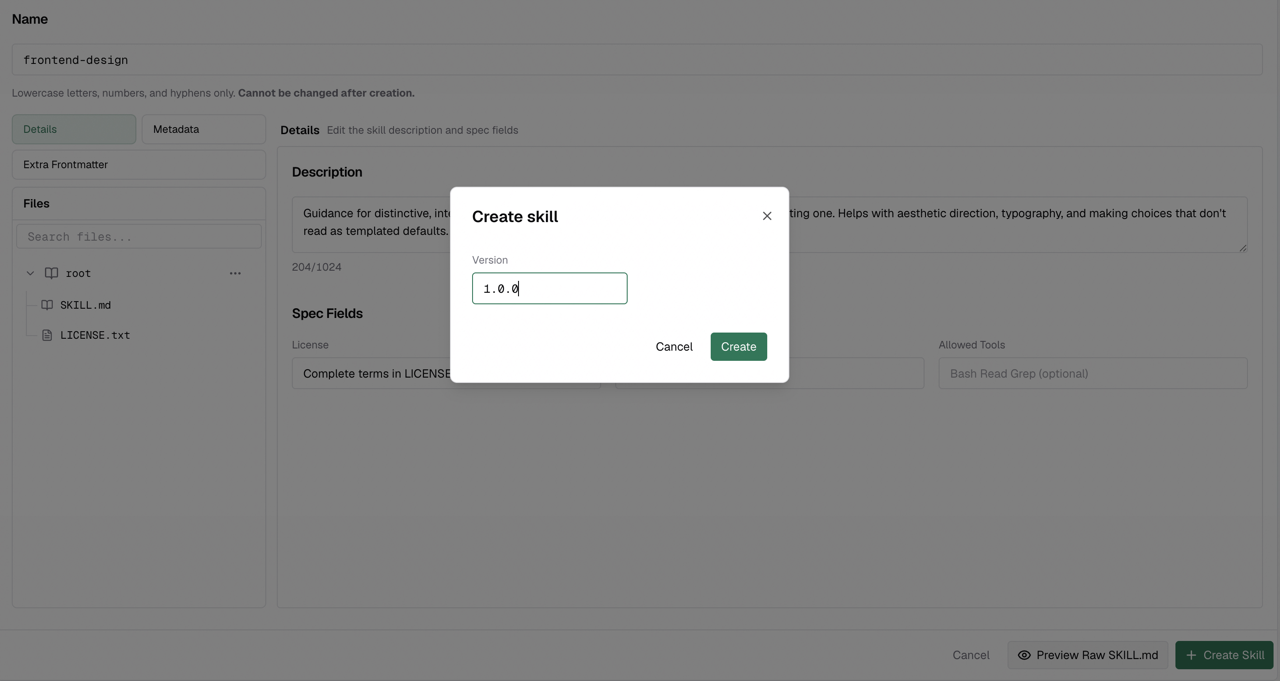Click the Files panel heading

coord(36,203)
